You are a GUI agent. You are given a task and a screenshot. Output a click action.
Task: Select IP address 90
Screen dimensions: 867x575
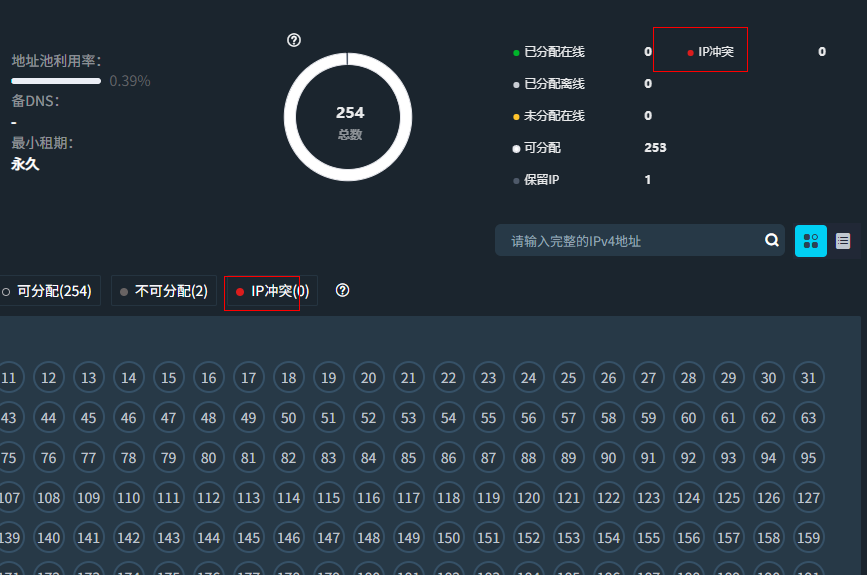tap(608, 458)
